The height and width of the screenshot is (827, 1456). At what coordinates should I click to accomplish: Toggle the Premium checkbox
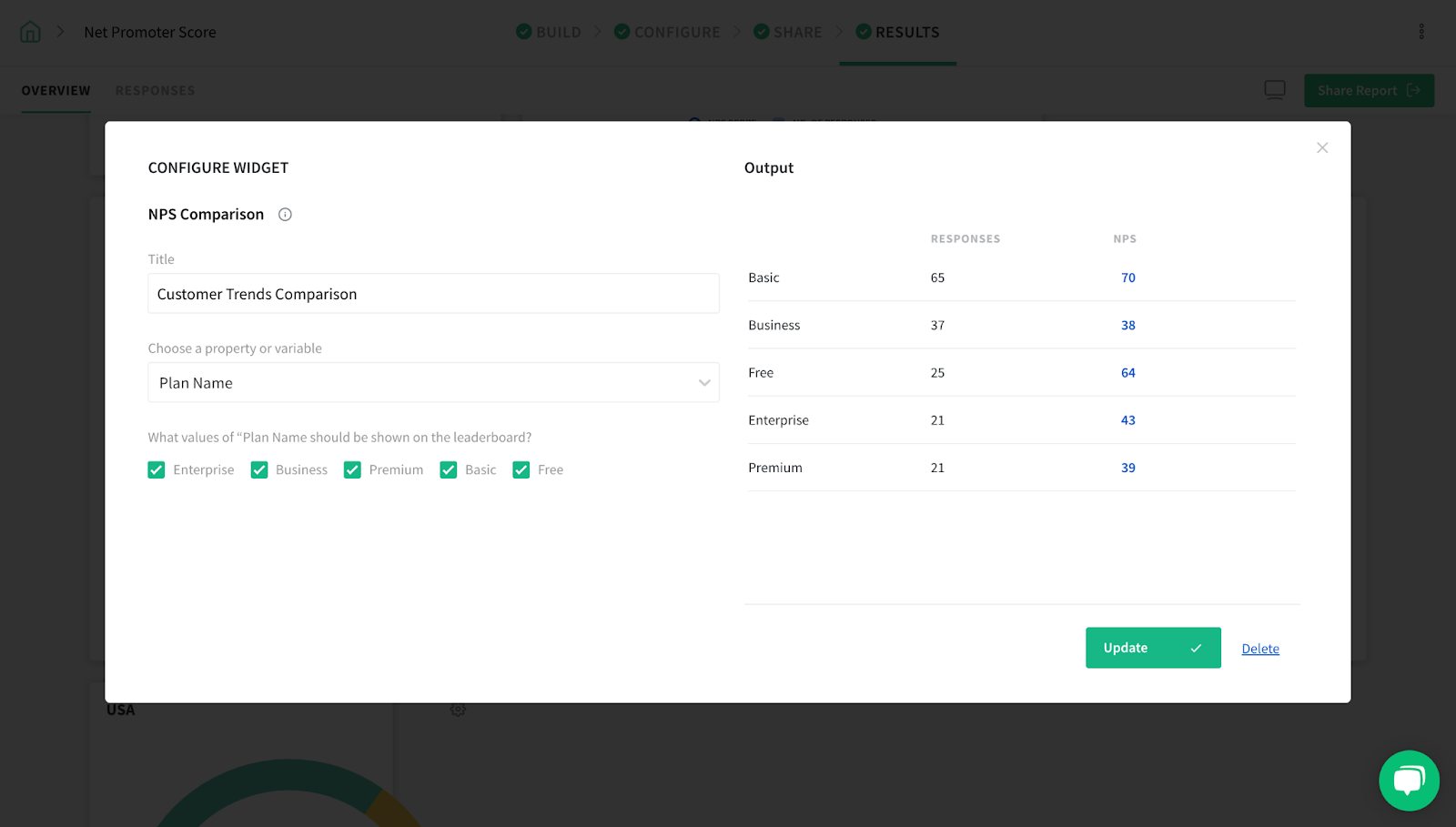tap(352, 469)
